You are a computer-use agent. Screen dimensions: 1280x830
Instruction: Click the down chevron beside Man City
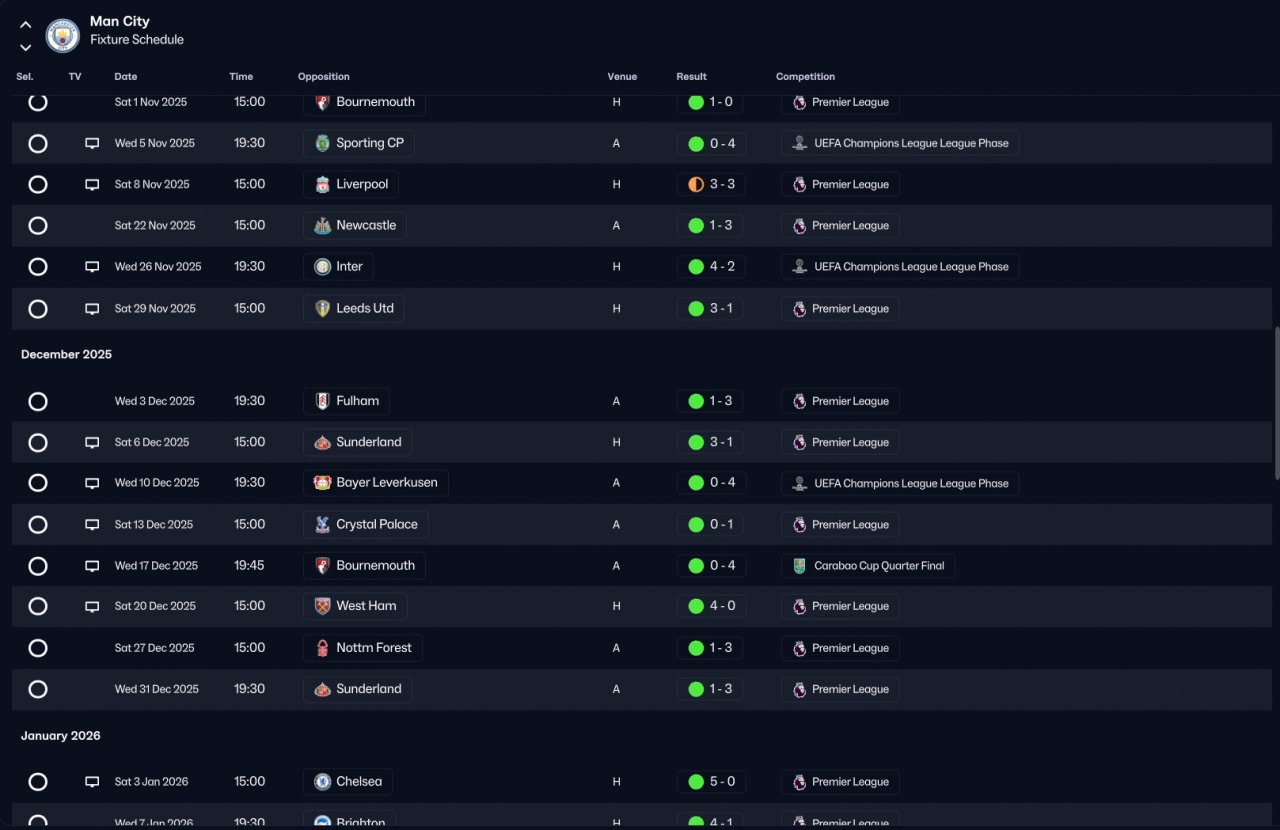pos(26,47)
